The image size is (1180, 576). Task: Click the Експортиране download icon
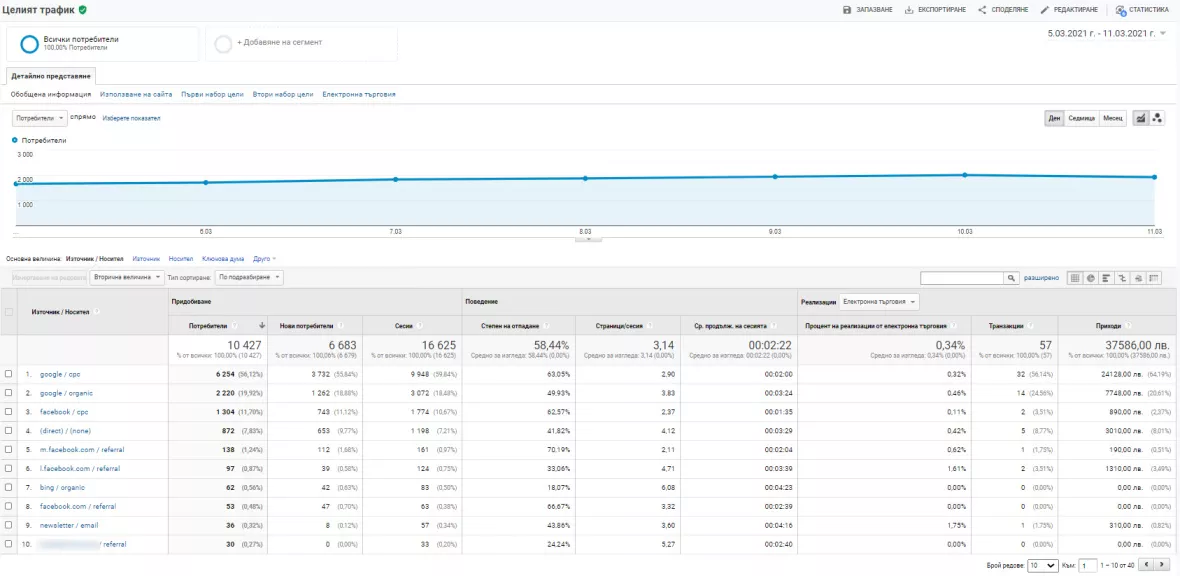(909, 10)
